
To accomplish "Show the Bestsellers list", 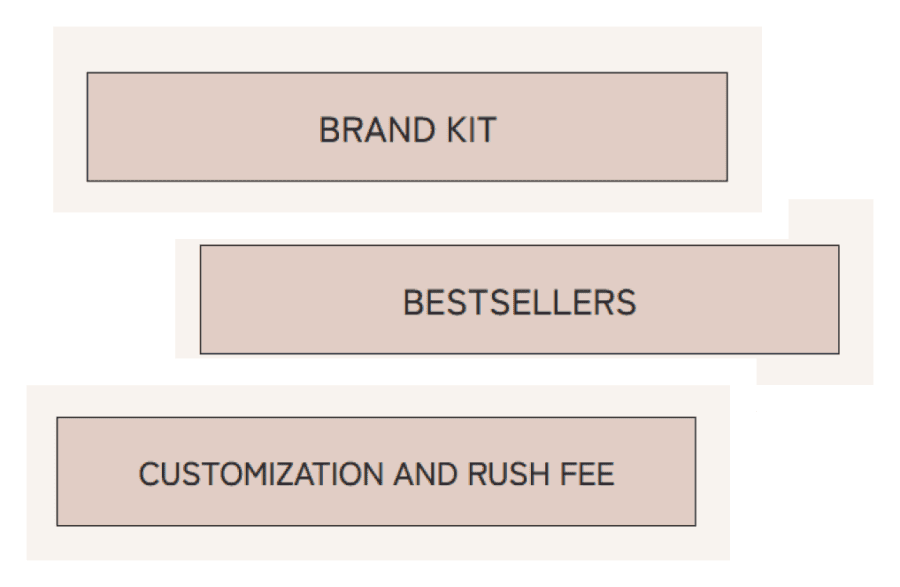I will tap(519, 300).
